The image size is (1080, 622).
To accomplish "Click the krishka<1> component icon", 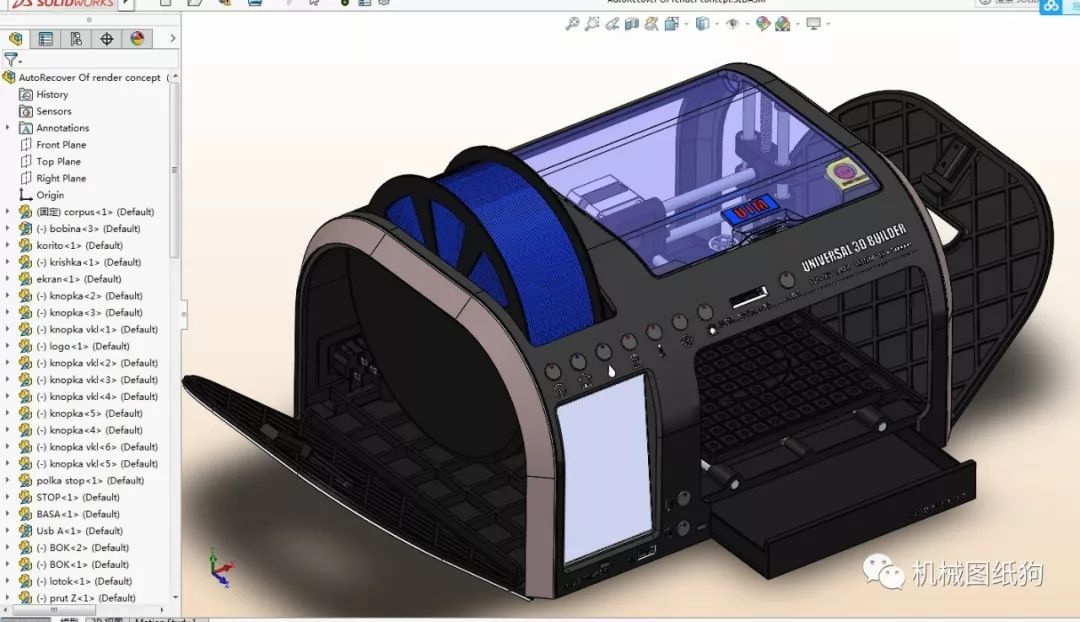I will (x=26, y=262).
